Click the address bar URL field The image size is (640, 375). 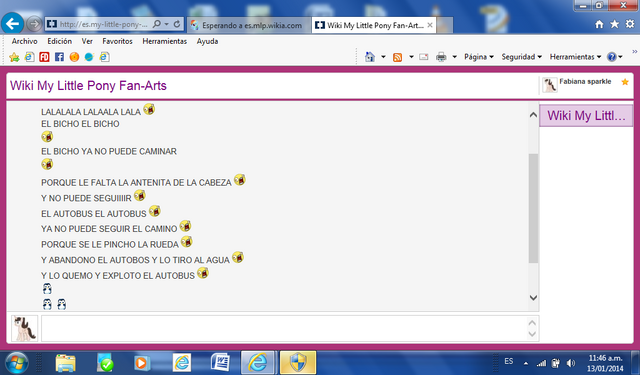point(103,24)
